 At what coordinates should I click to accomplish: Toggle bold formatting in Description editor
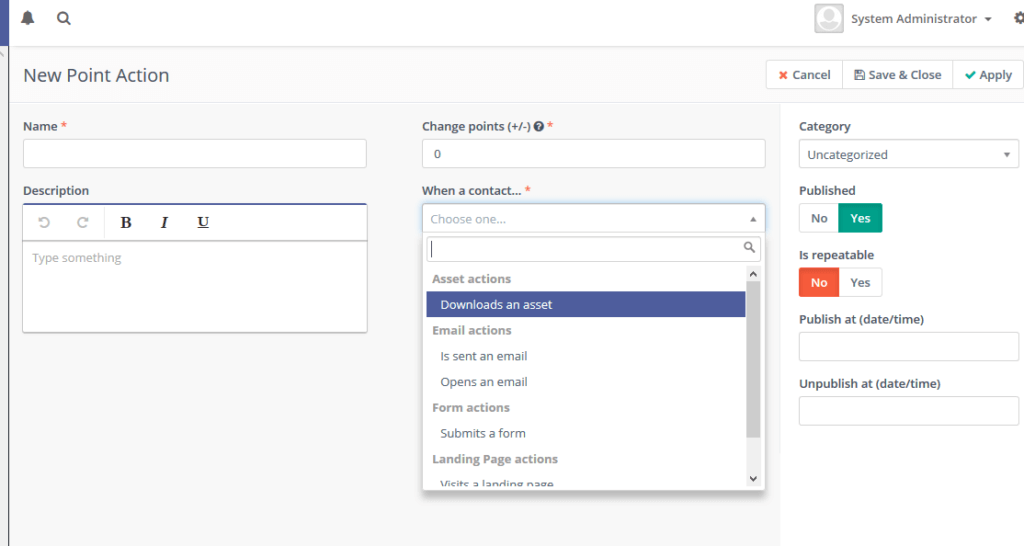[x=126, y=222]
